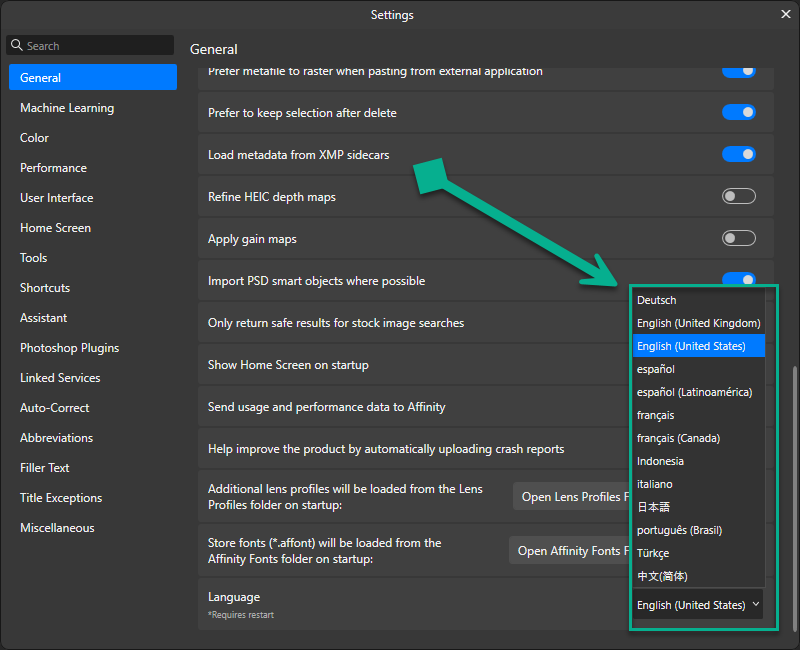The height and width of the screenshot is (650, 800).
Task: Select English (United Kingdom) language option
Action: 698,323
